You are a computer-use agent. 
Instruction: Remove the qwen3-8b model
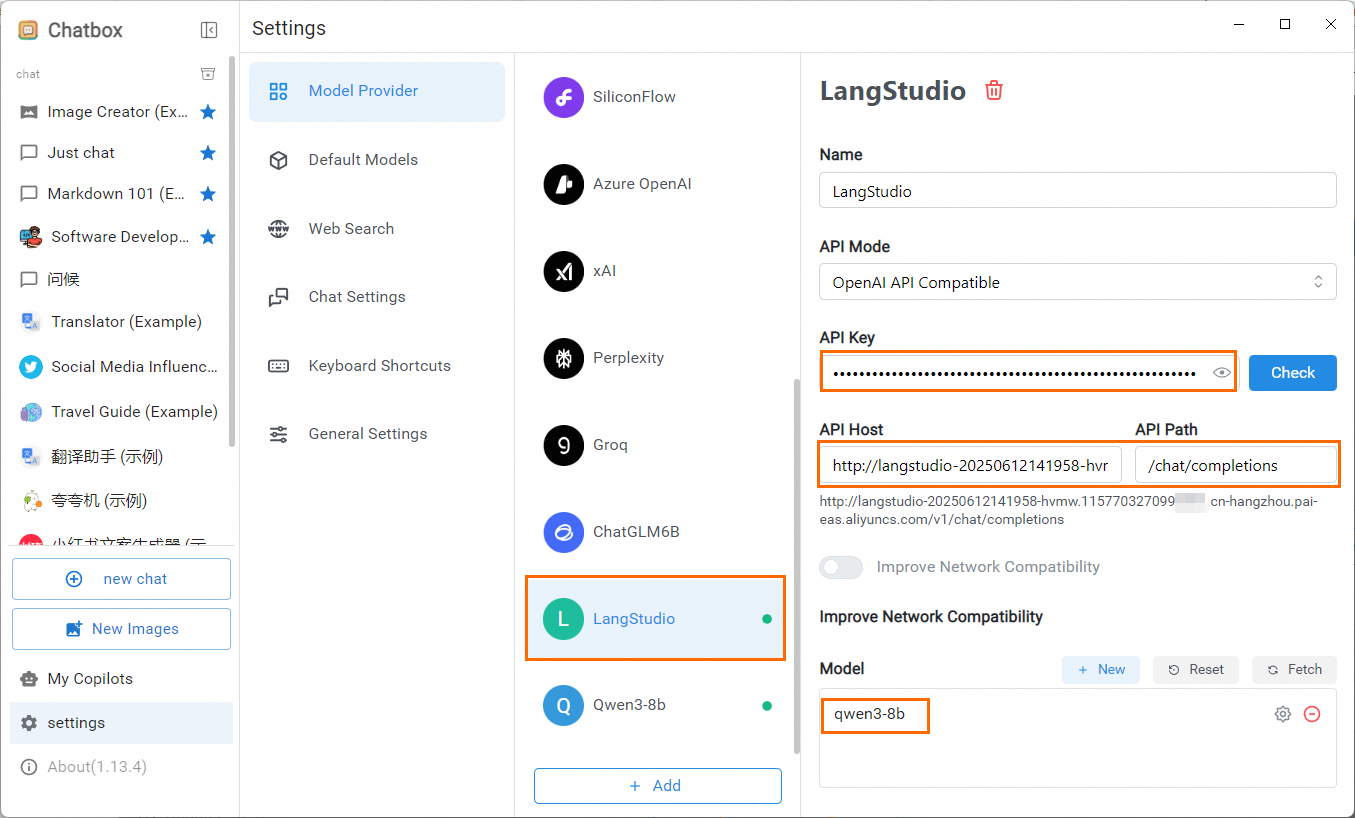click(x=1312, y=714)
